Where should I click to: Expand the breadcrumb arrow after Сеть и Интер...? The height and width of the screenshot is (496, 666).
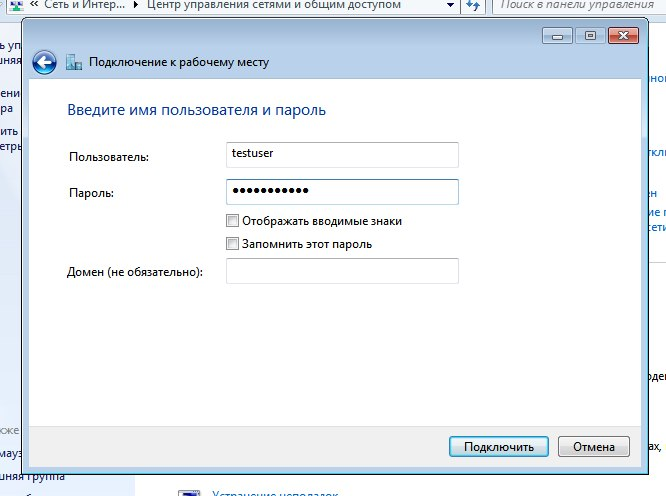point(136,5)
